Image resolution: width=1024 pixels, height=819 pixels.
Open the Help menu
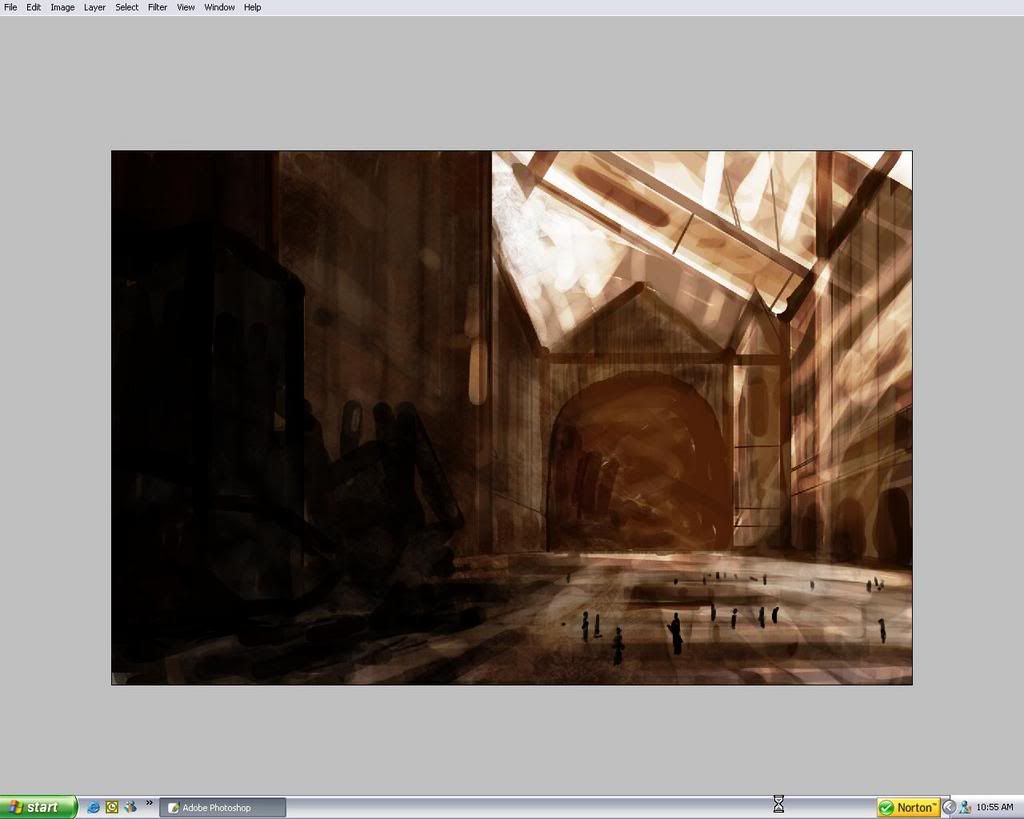point(253,7)
